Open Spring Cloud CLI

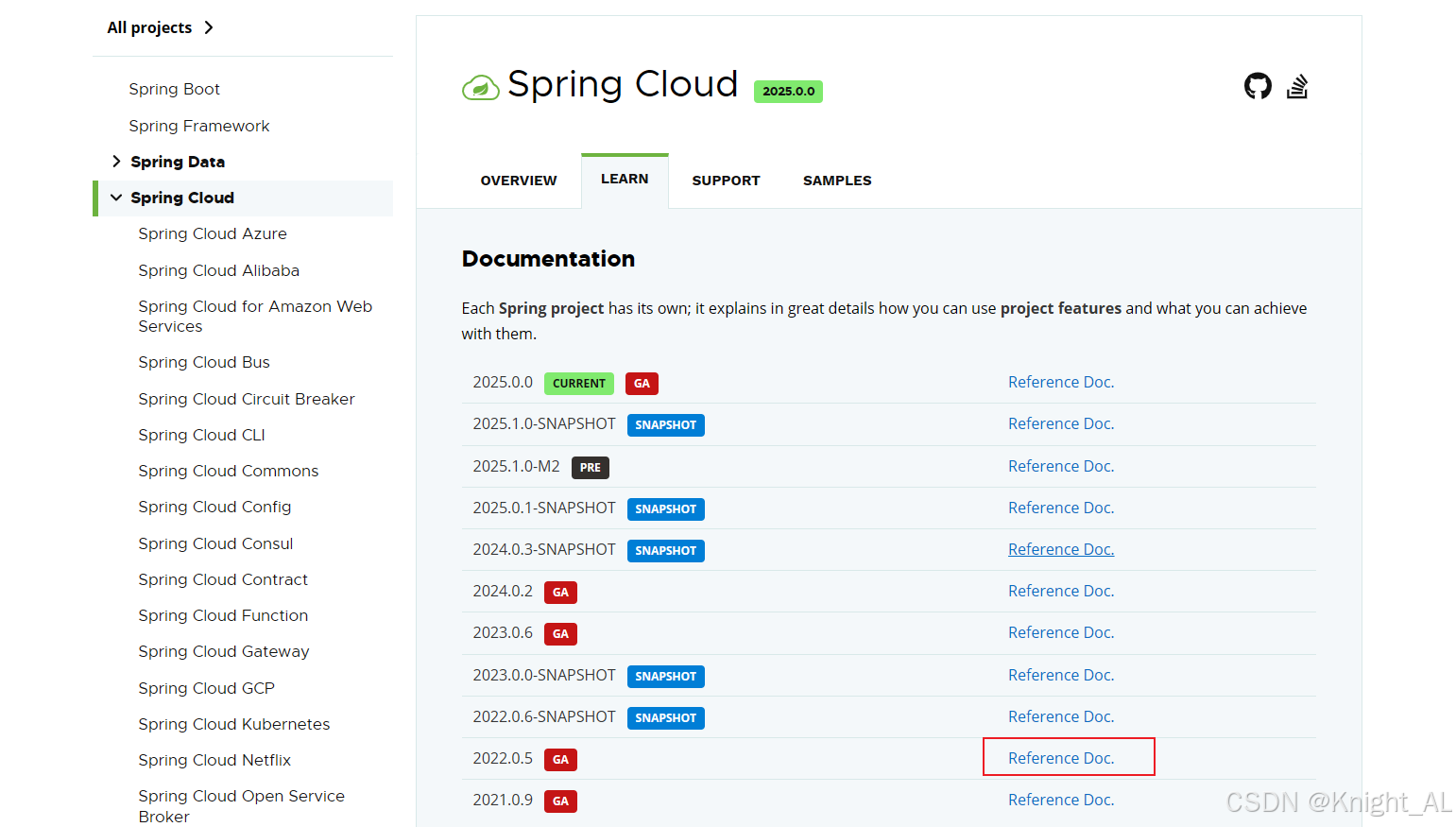(x=201, y=435)
